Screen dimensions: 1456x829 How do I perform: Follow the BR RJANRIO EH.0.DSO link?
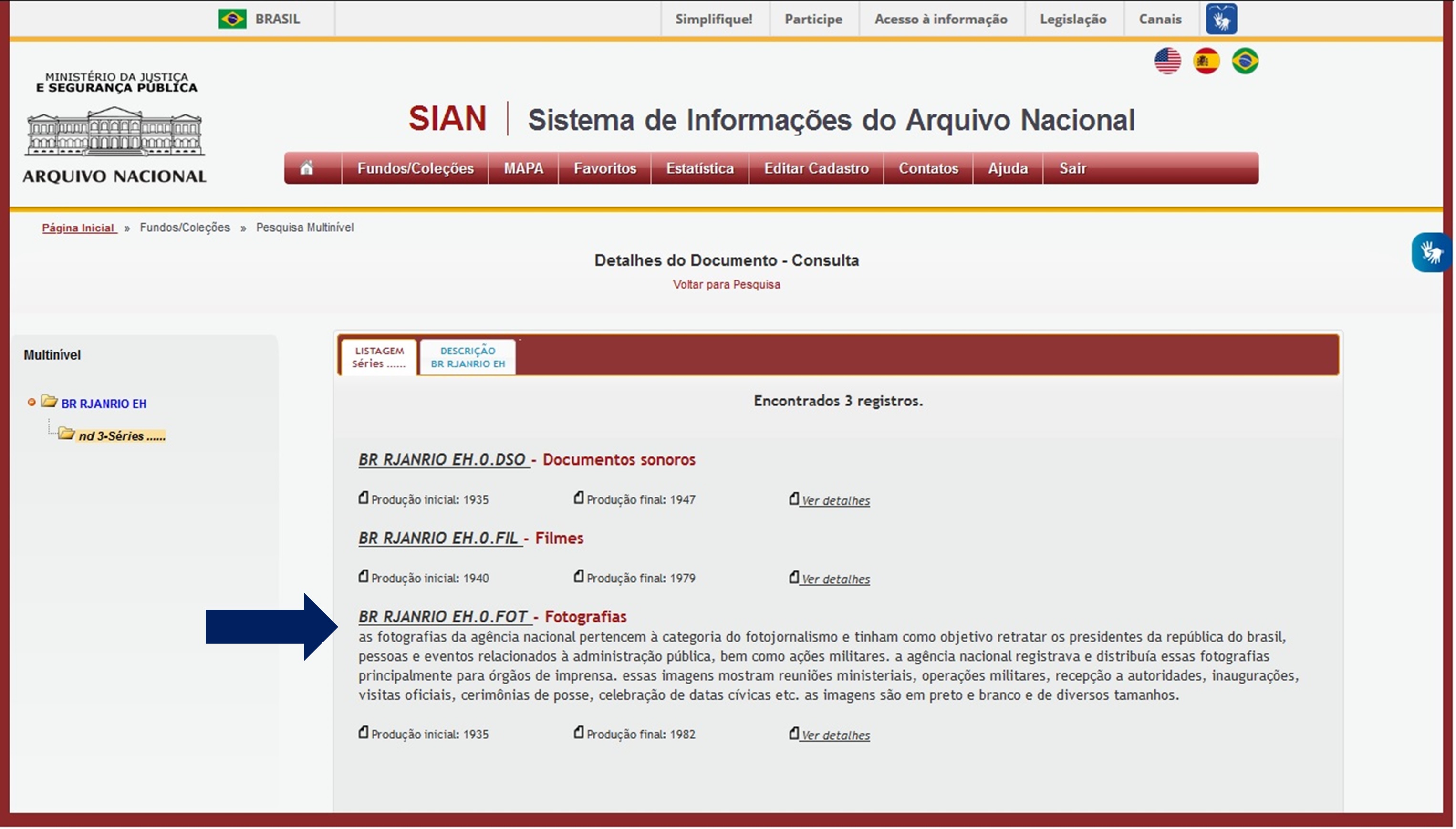(444, 459)
